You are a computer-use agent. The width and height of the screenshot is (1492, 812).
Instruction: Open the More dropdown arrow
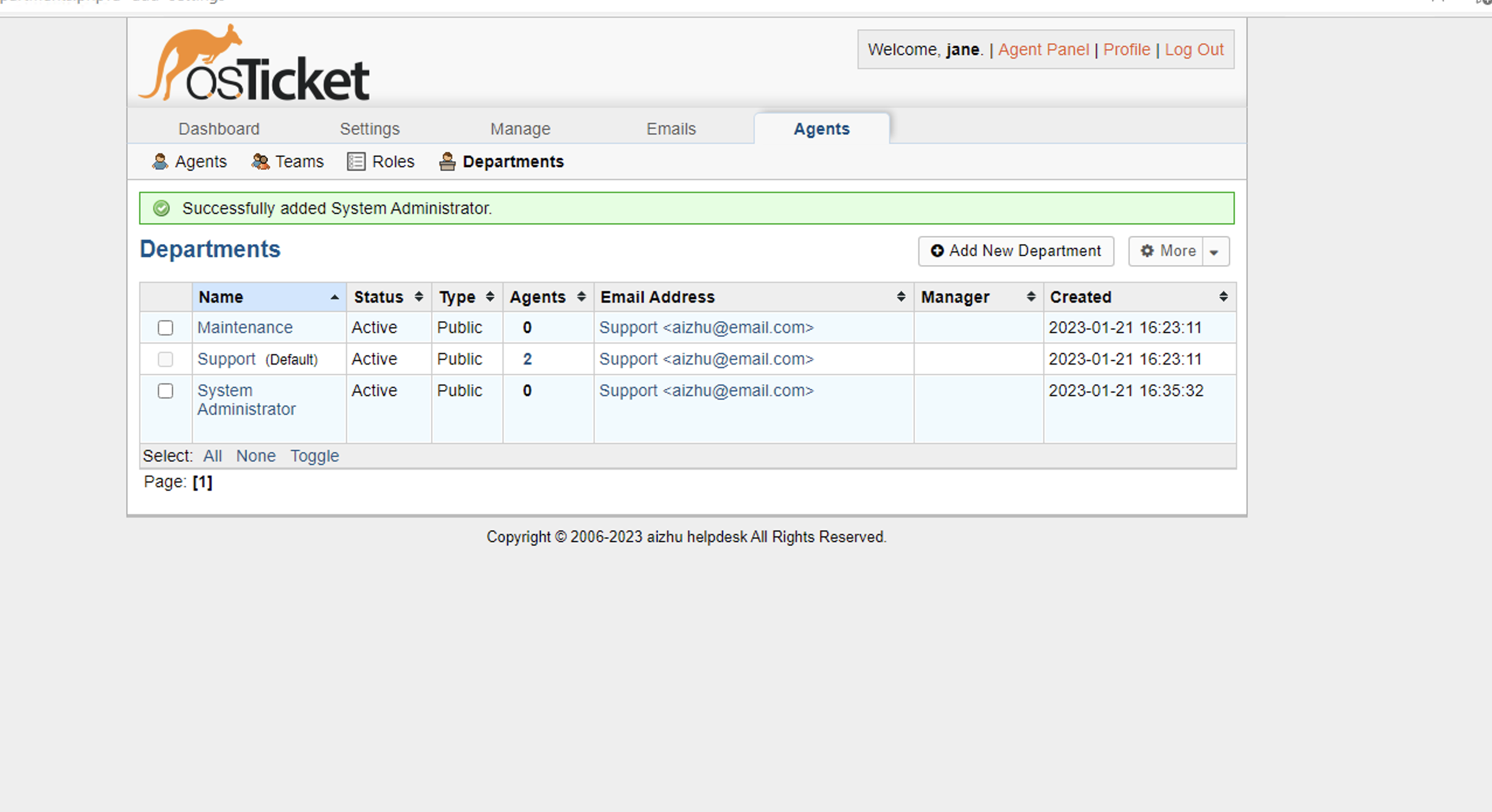tap(1216, 252)
